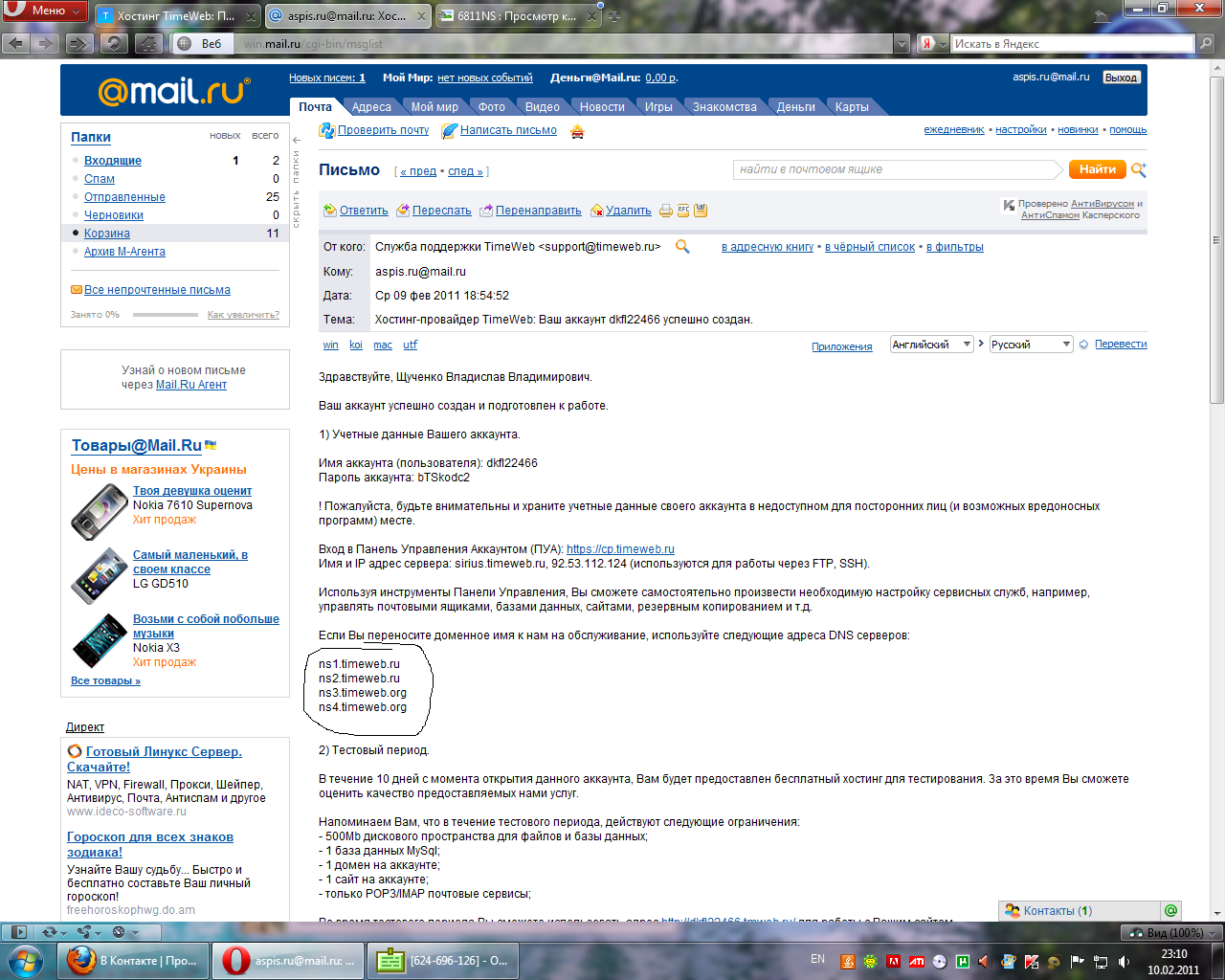Open the Видео tab
The width and height of the screenshot is (1225, 980).
click(543, 107)
